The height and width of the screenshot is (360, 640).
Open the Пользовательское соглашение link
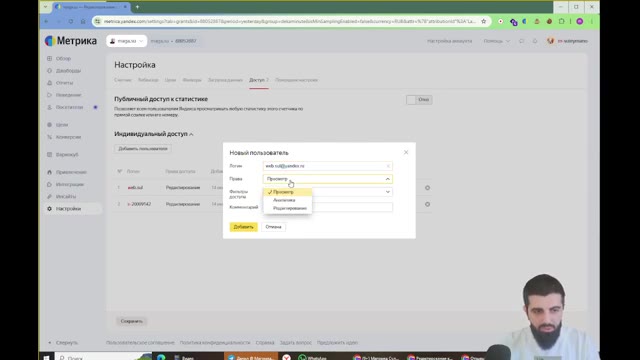(x=140, y=343)
